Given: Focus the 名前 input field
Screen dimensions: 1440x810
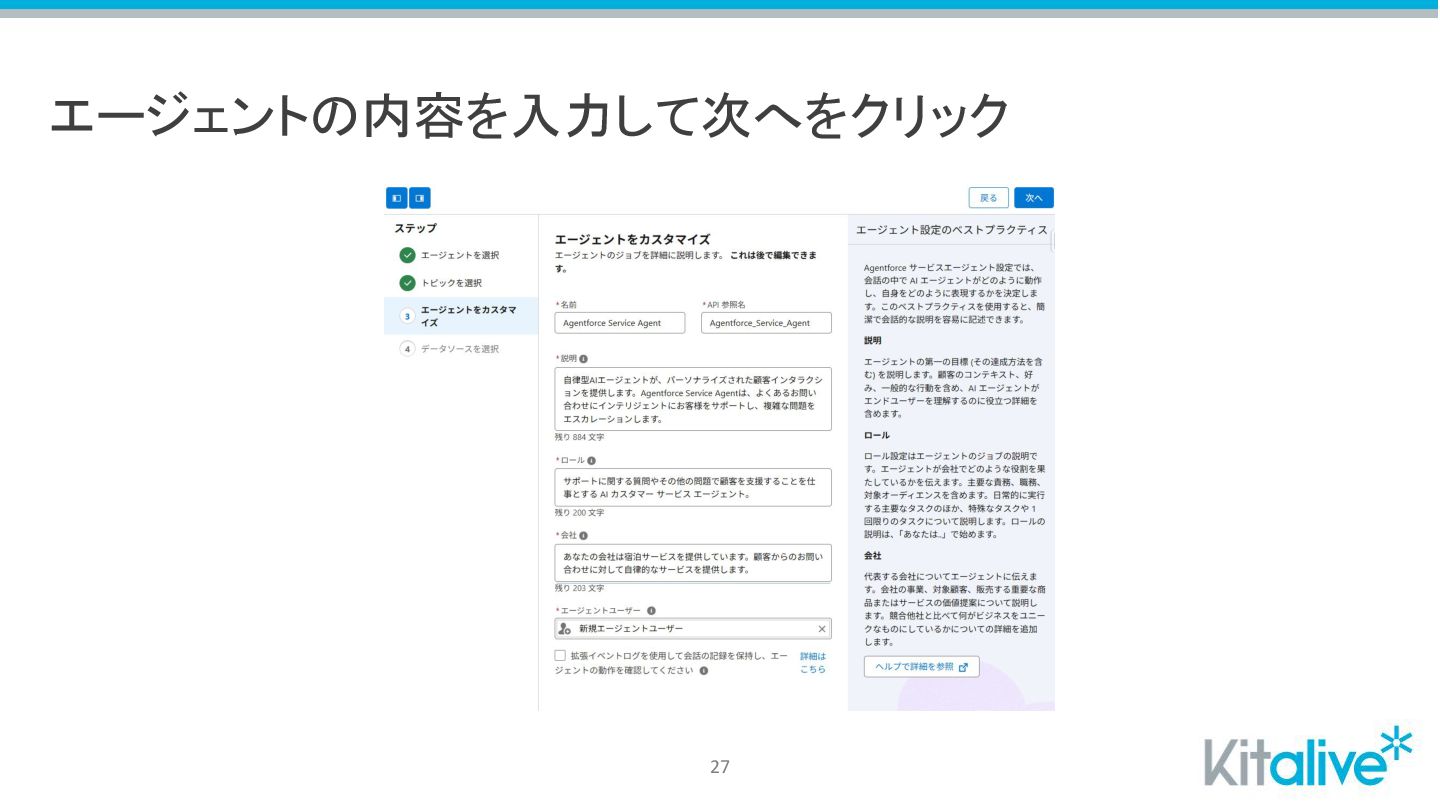Looking at the screenshot, I should coord(621,323).
